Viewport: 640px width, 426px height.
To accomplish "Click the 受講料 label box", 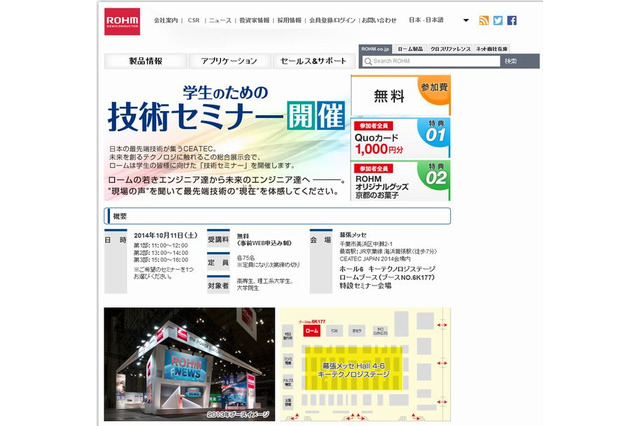I will (218, 239).
